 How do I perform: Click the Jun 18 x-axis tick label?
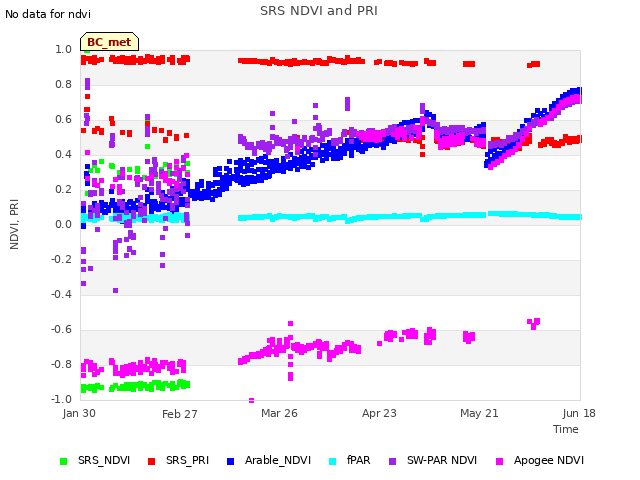579,413
